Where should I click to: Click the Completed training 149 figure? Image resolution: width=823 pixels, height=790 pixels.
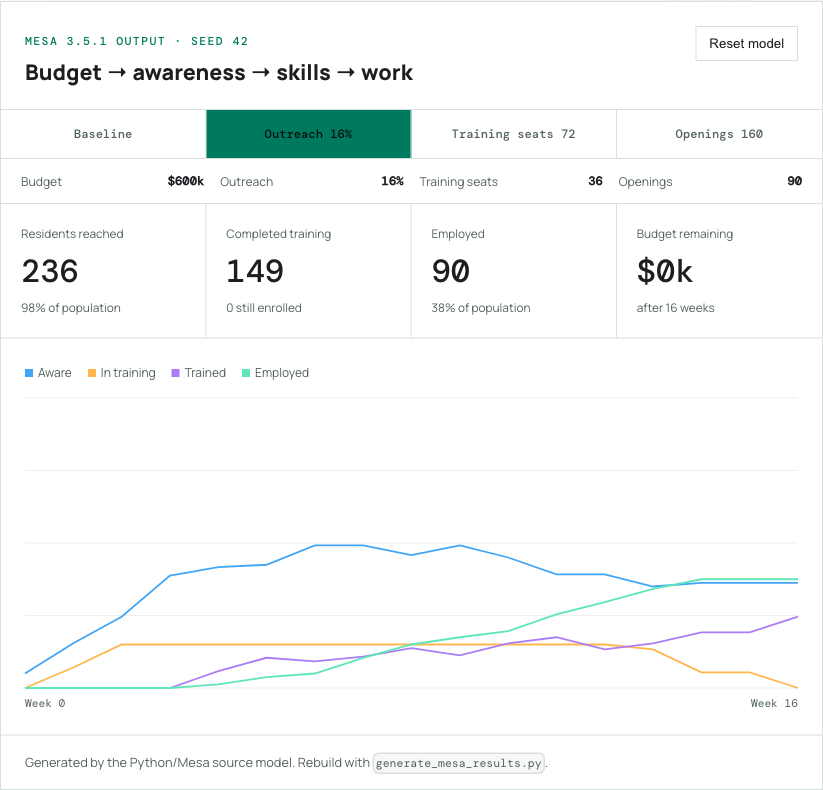tap(255, 271)
